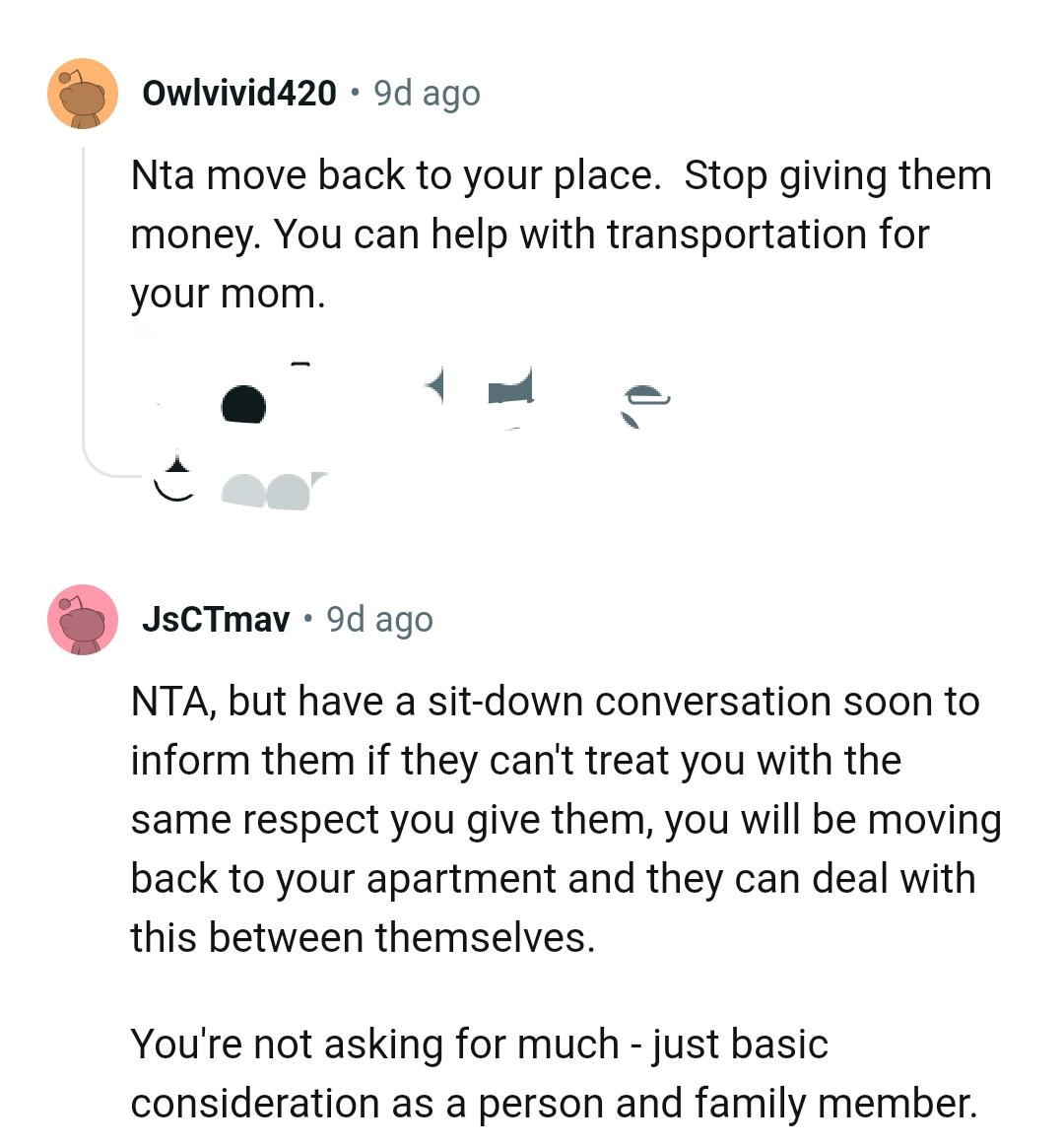1064x1146 pixels.
Task: Open JsCTmav's profile via the username
Action: pyautogui.click(x=219, y=620)
